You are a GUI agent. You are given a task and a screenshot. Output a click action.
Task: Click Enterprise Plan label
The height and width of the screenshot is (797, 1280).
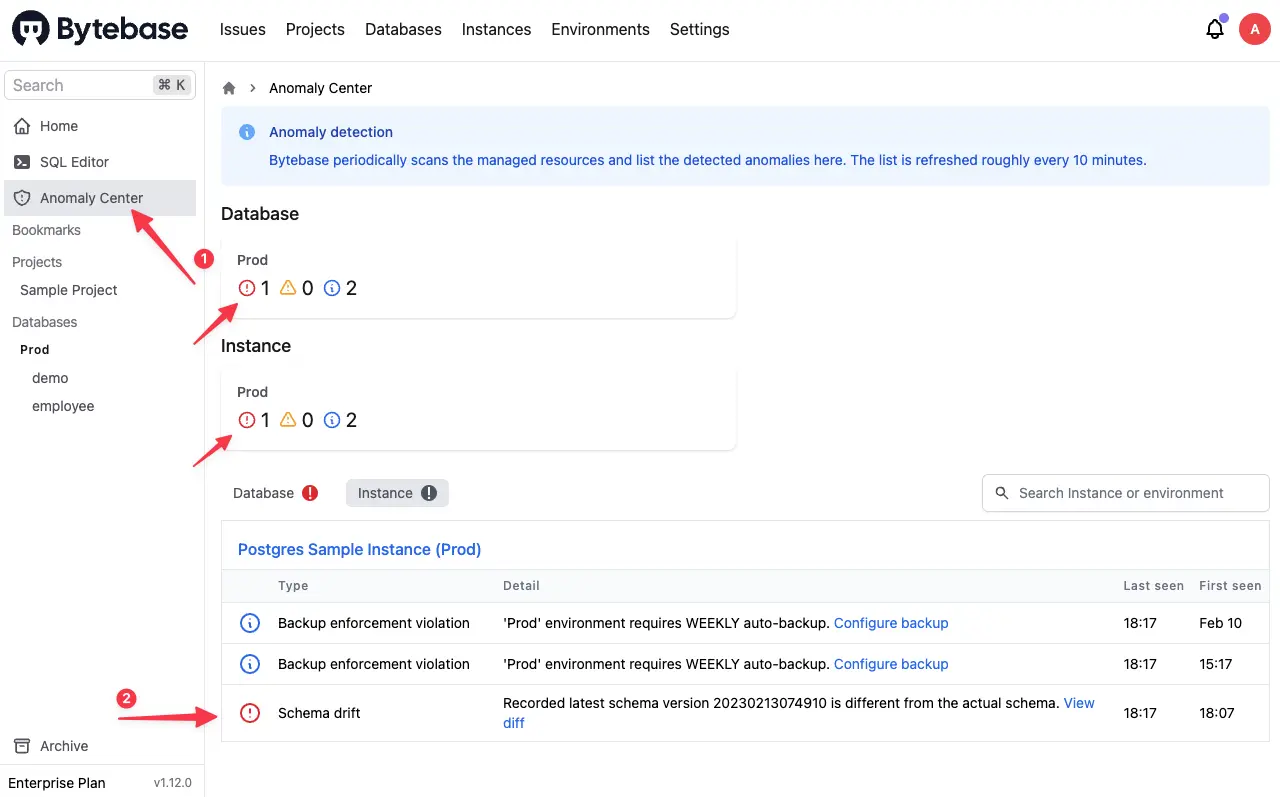point(57,783)
